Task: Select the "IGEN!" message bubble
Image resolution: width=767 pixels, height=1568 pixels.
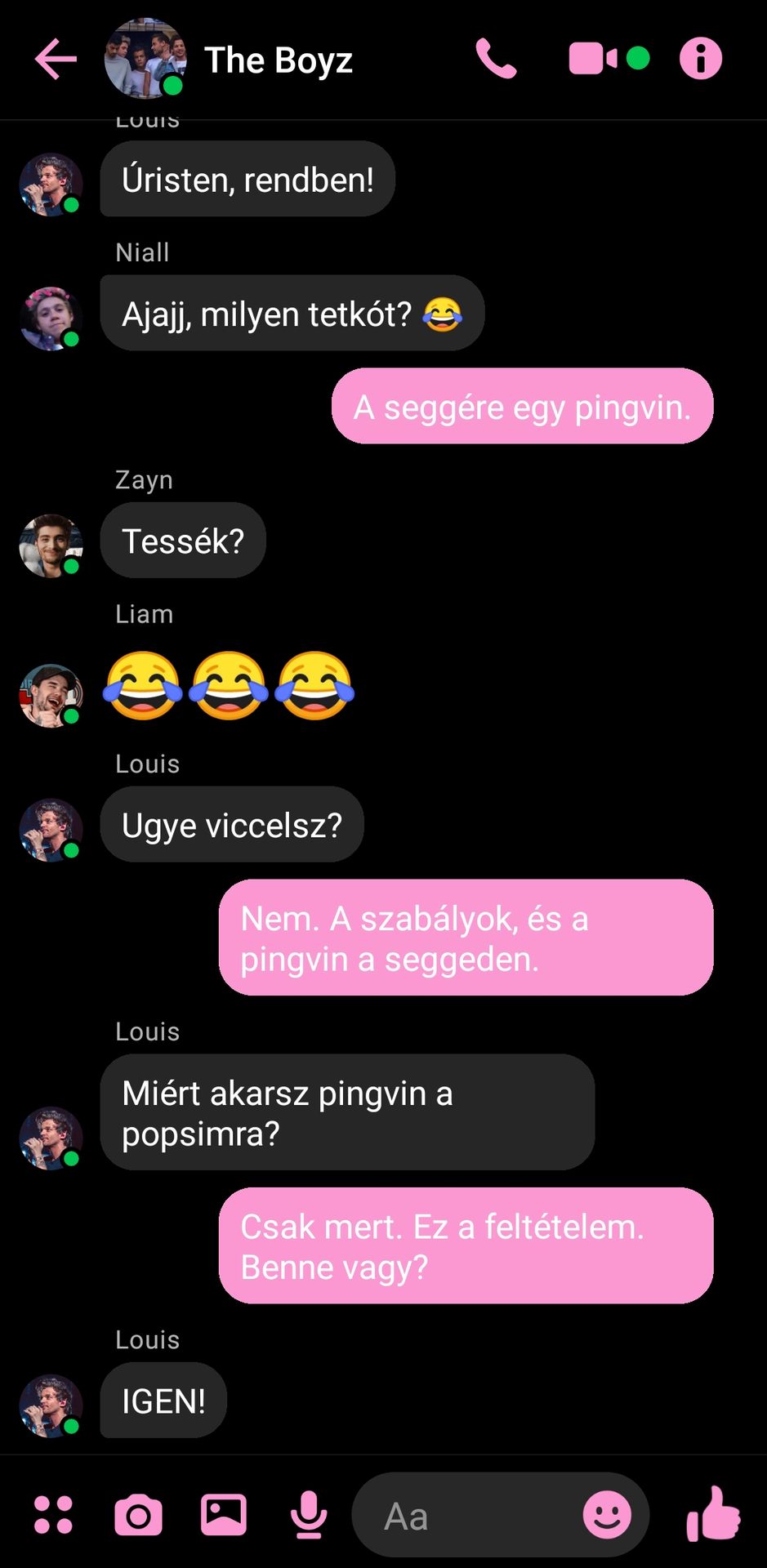Action: point(163,1400)
